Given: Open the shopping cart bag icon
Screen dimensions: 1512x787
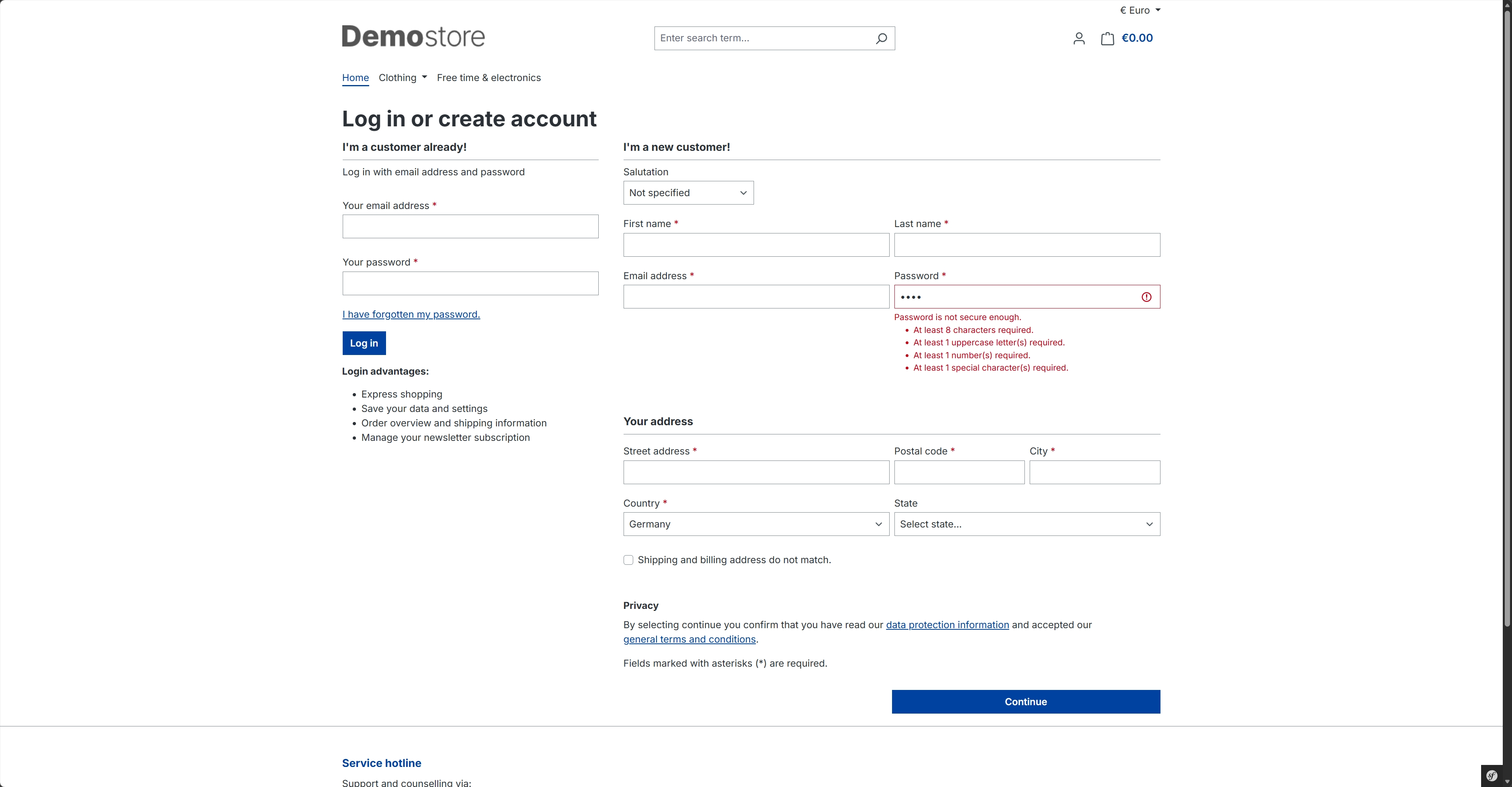Looking at the screenshot, I should 1108,38.
